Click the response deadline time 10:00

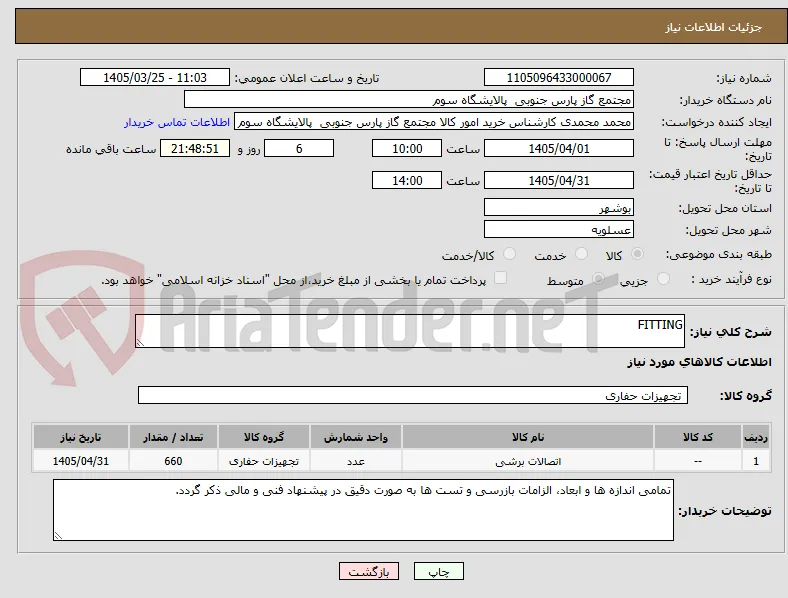(407, 148)
